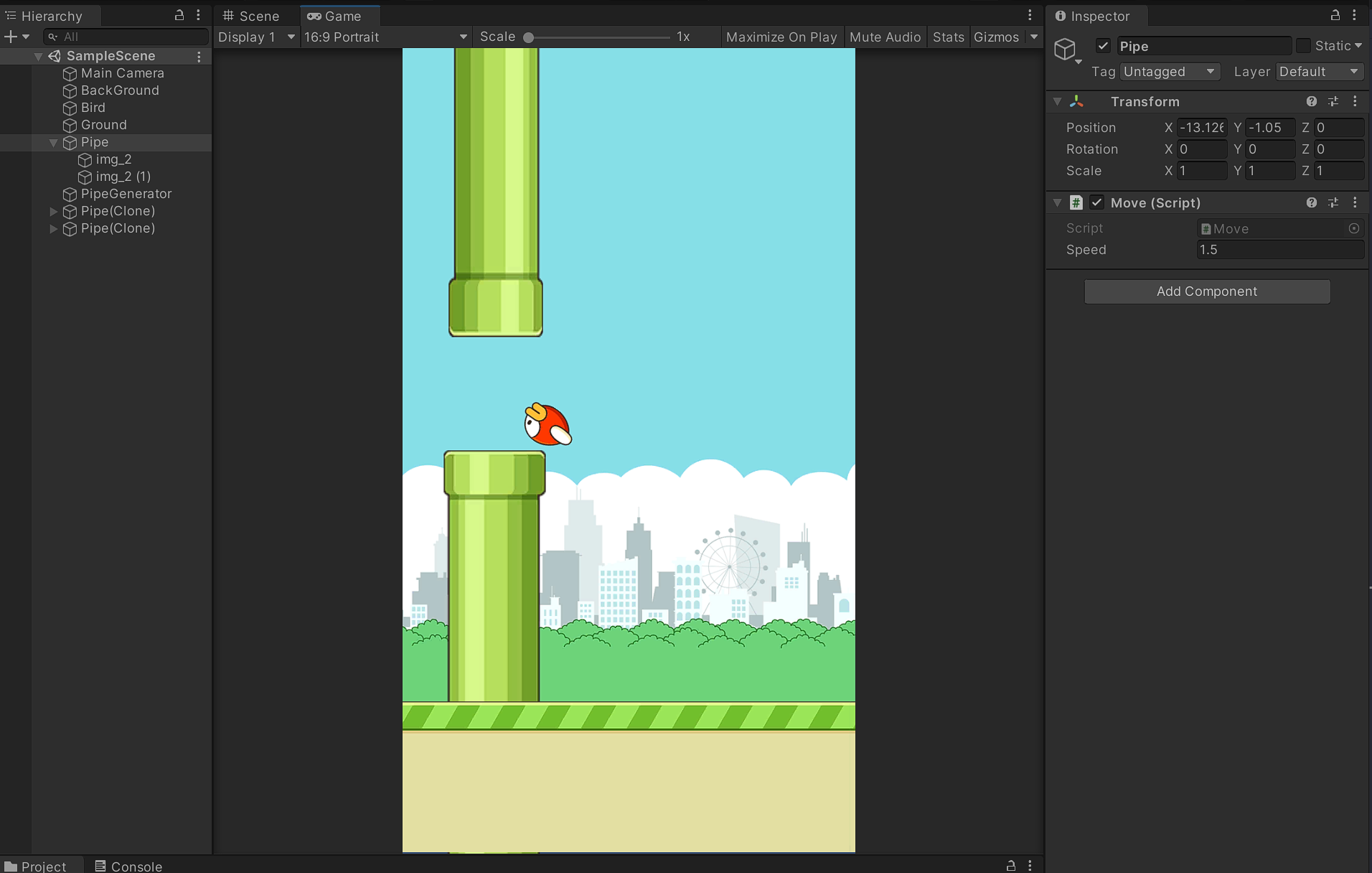Disable the Pipe object active checkbox
The height and width of the screenshot is (873, 1372).
1103,46
